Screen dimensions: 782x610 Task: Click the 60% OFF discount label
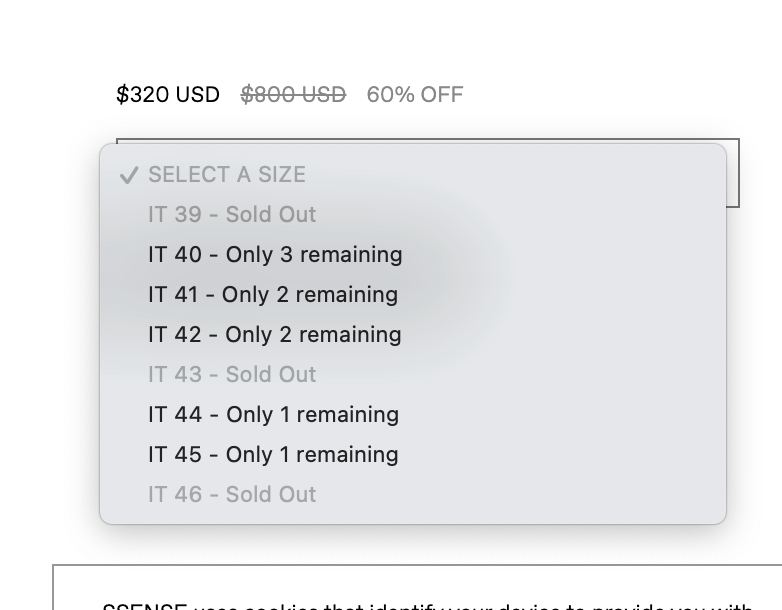click(415, 95)
